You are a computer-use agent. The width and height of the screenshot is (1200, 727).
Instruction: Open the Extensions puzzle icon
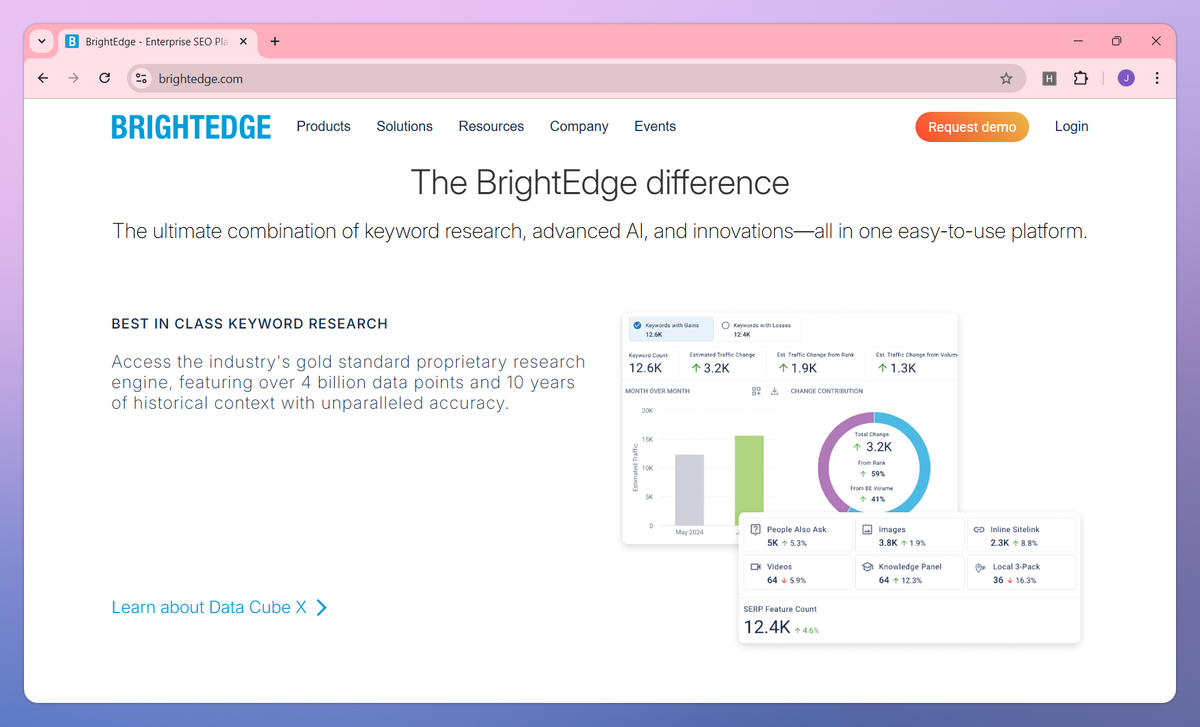pyautogui.click(x=1080, y=78)
